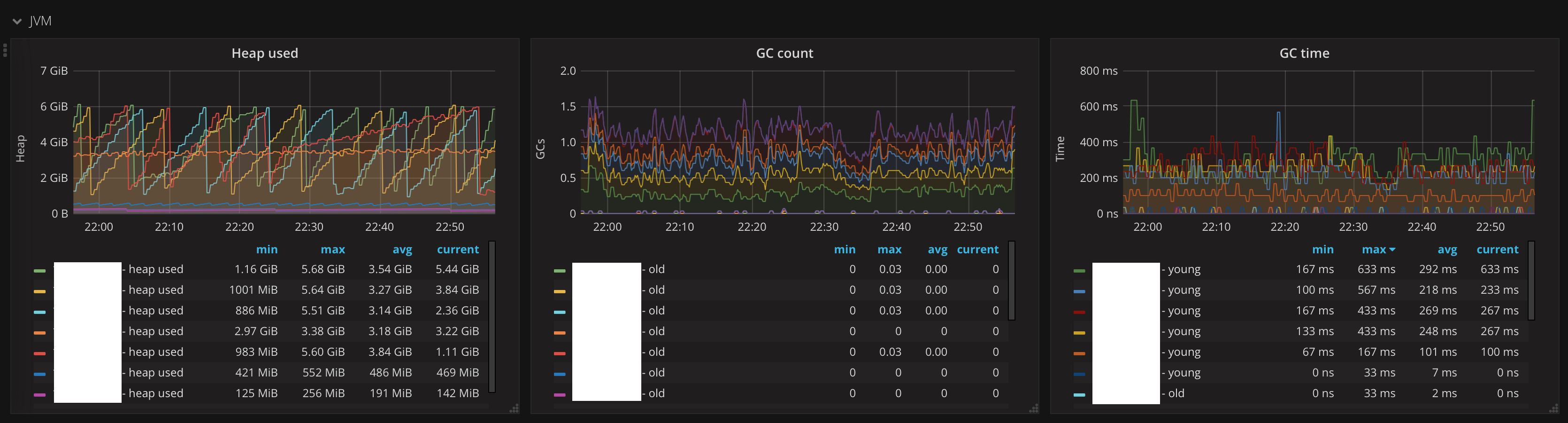Grab GC time panel resize handle
The height and width of the screenshot is (423, 1568).
[x=1553, y=408]
